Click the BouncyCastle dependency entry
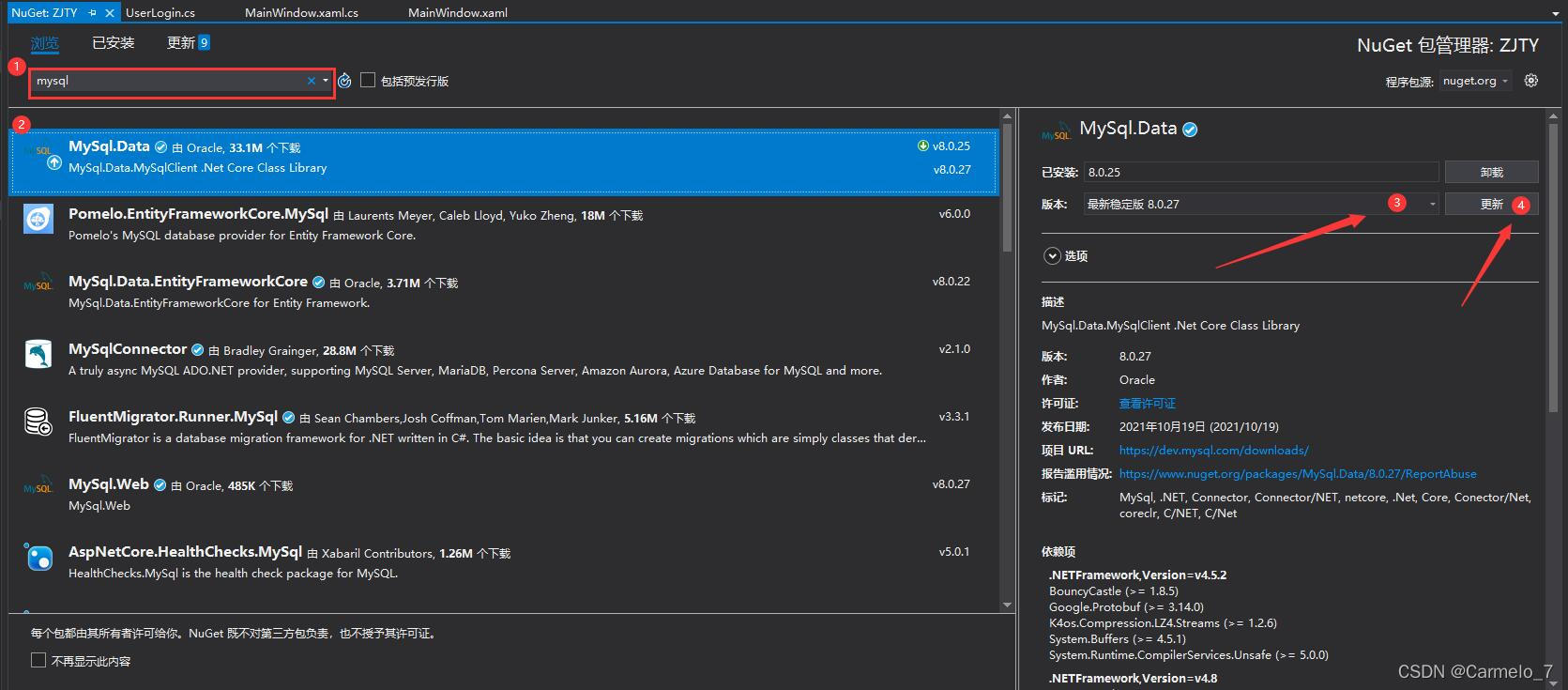This screenshot has width=1568, height=690. pos(1113,591)
